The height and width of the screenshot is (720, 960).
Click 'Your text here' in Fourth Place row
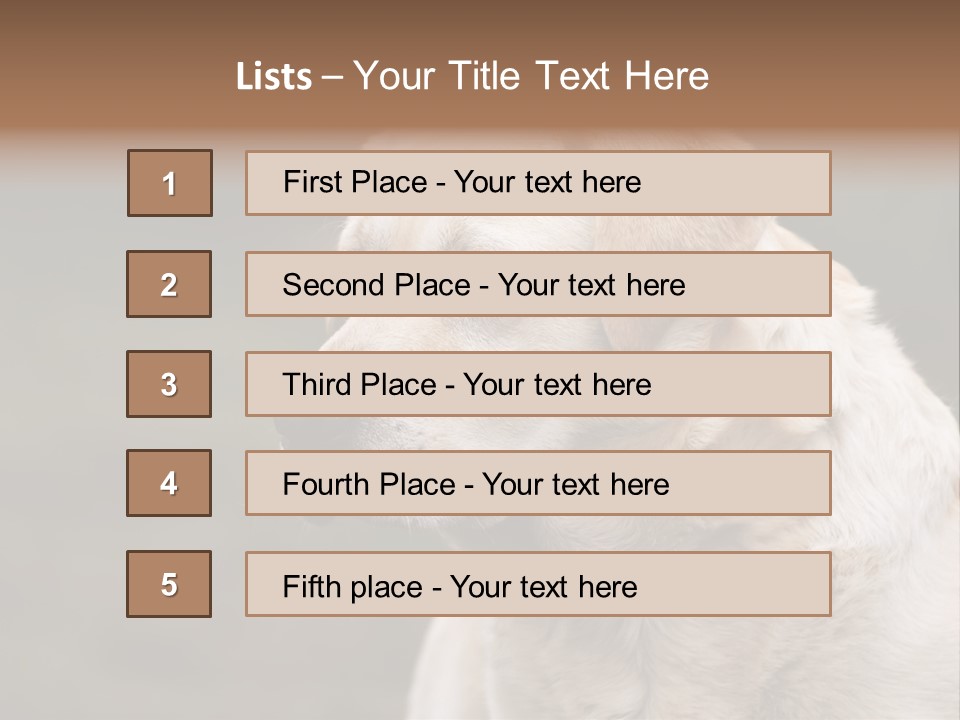click(575, 485)
